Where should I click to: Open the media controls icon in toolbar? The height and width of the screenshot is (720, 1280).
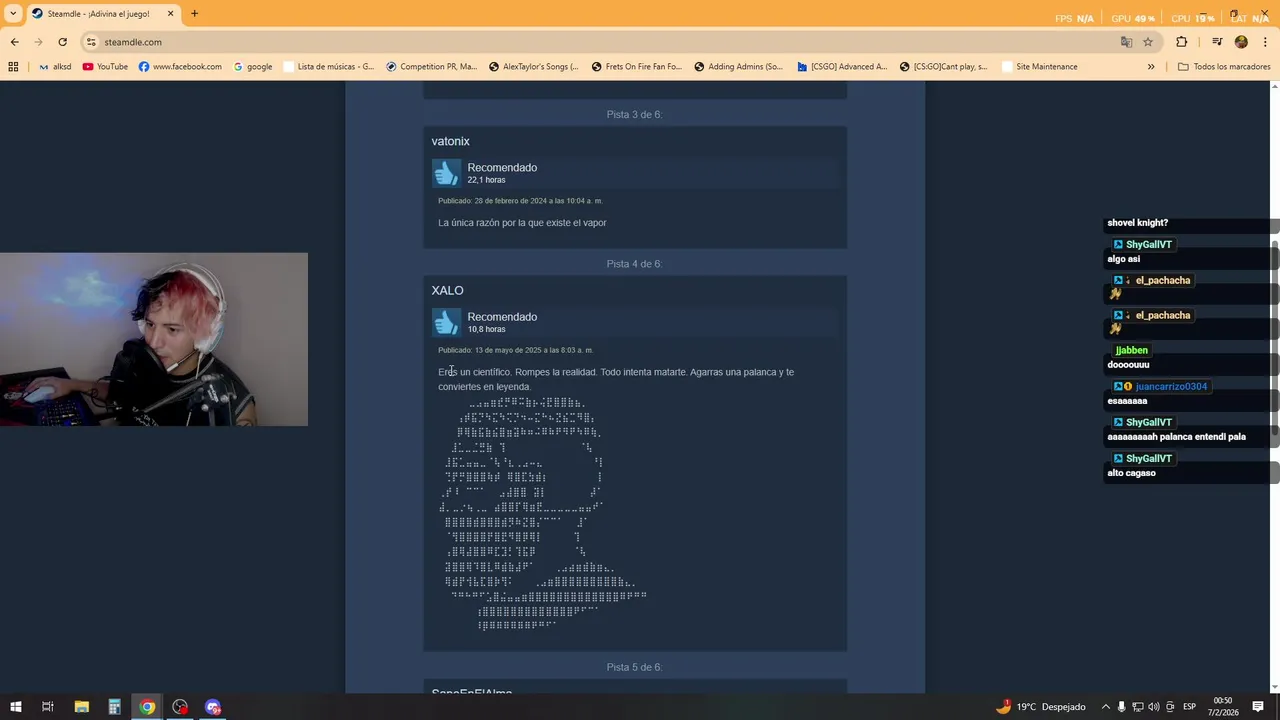click(1217, 42)
